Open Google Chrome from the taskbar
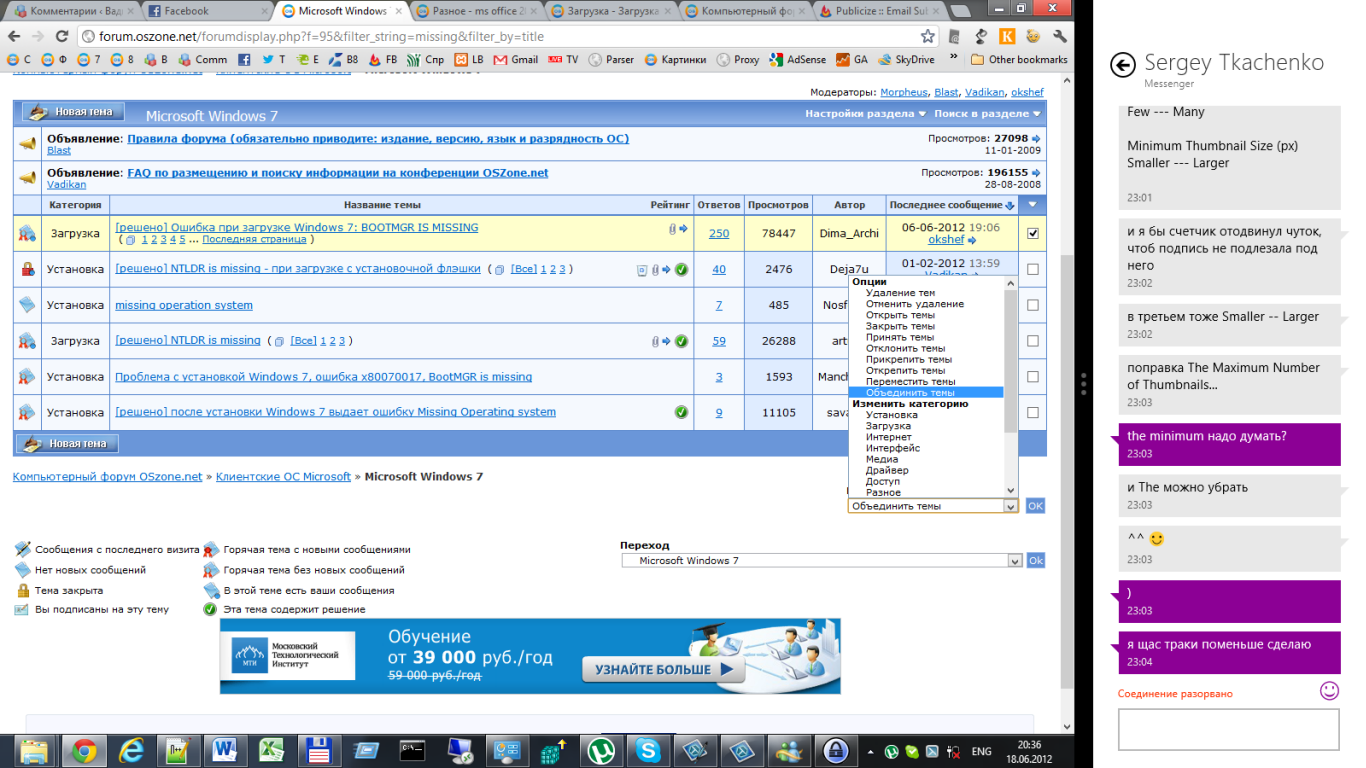 [83, 750]
